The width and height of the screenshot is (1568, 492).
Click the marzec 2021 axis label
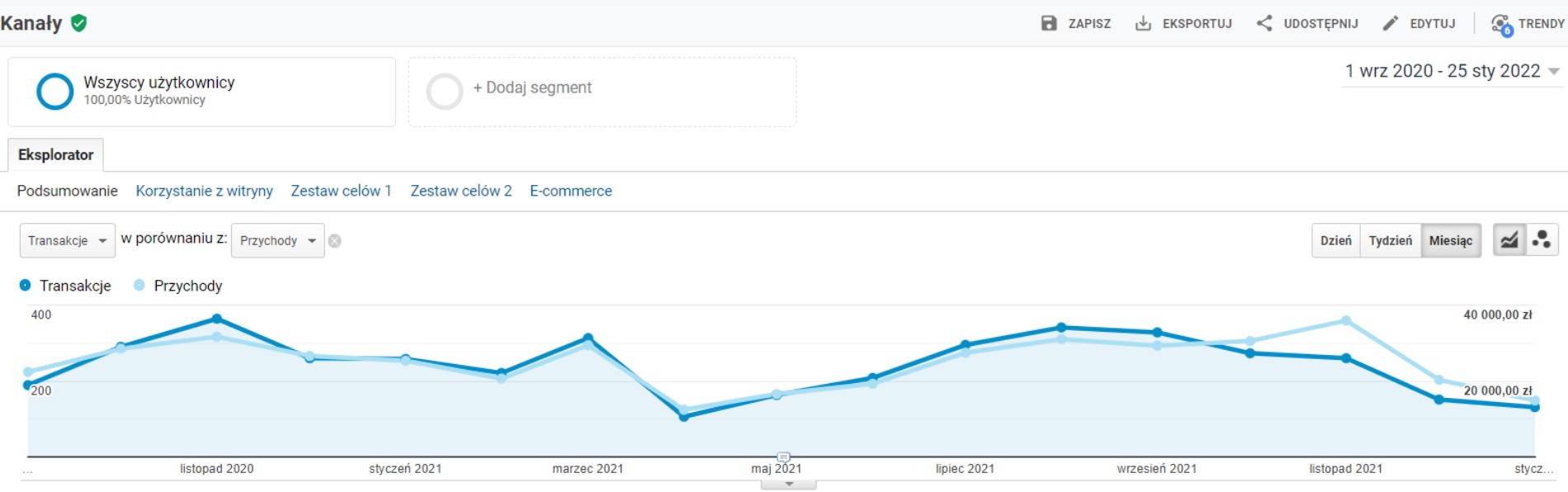[588, 469]
